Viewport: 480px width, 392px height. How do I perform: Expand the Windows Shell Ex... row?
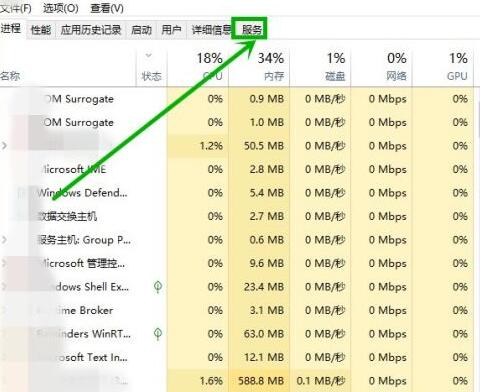[x=4, y=287]
